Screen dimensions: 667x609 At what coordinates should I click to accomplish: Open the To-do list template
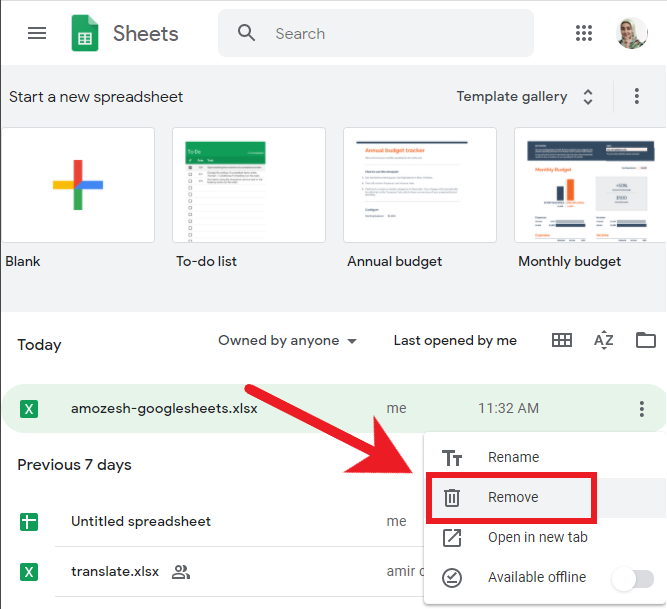[249, 185]
